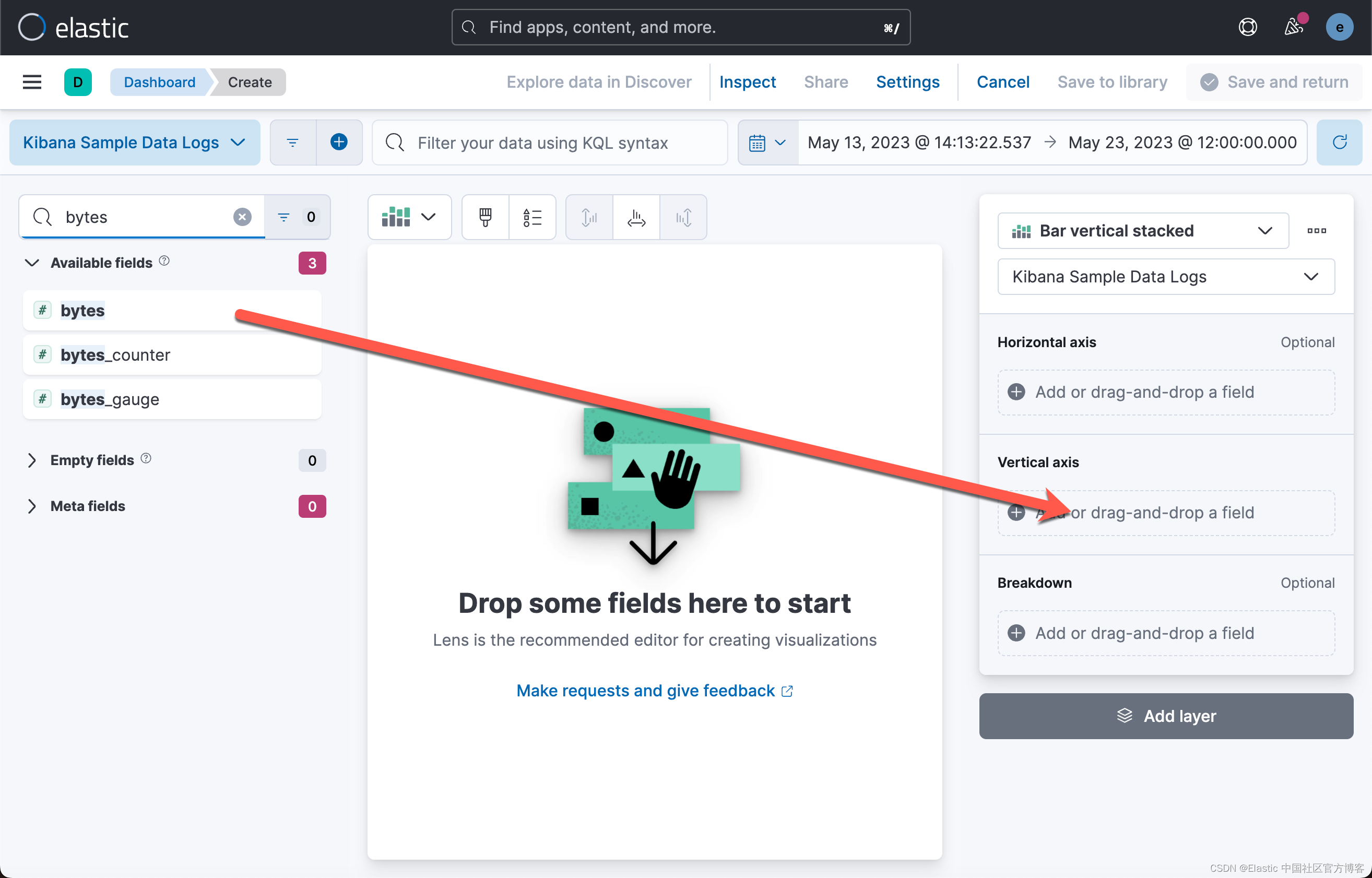The height and width of the screenshot is (878, 1372).
Task: Open the newsfeed celebration icon
Action: tap(1293, 26)
